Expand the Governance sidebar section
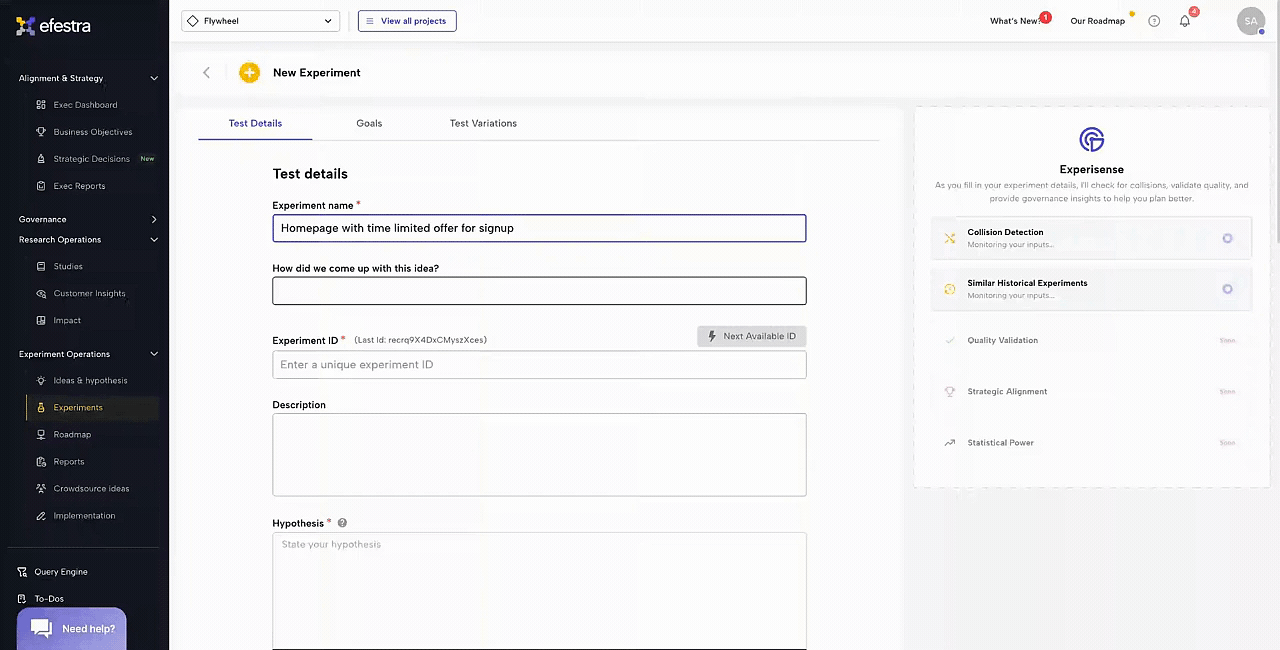The image size is (1280, 650). [153, 219]
